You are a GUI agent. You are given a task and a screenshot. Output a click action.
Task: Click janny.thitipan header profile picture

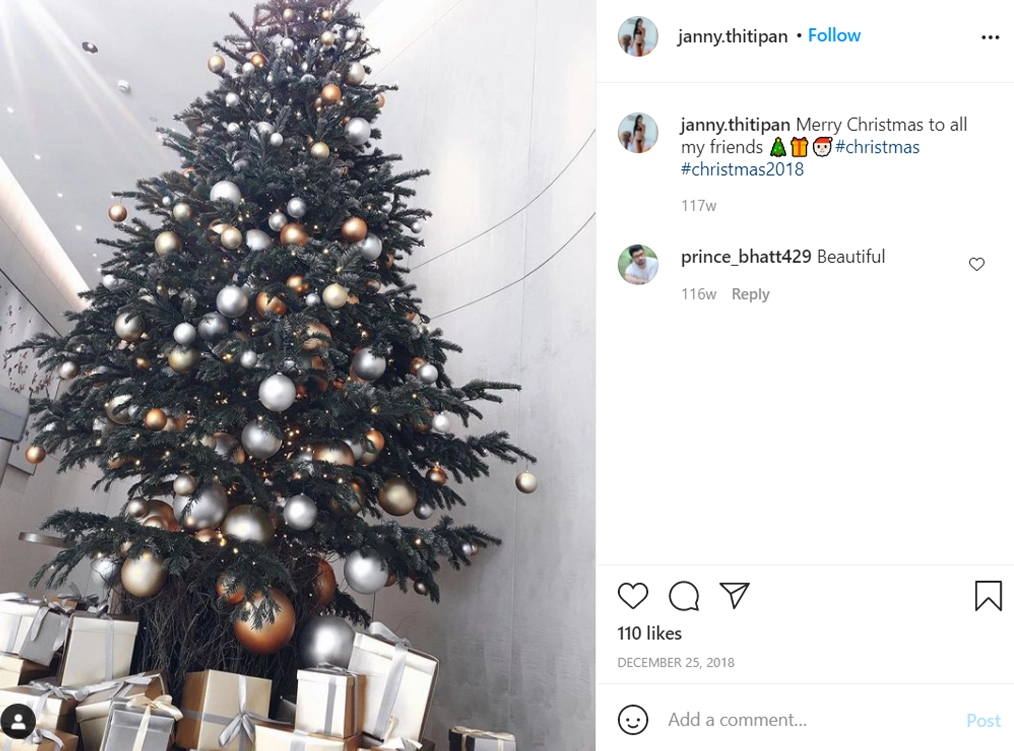638,36
